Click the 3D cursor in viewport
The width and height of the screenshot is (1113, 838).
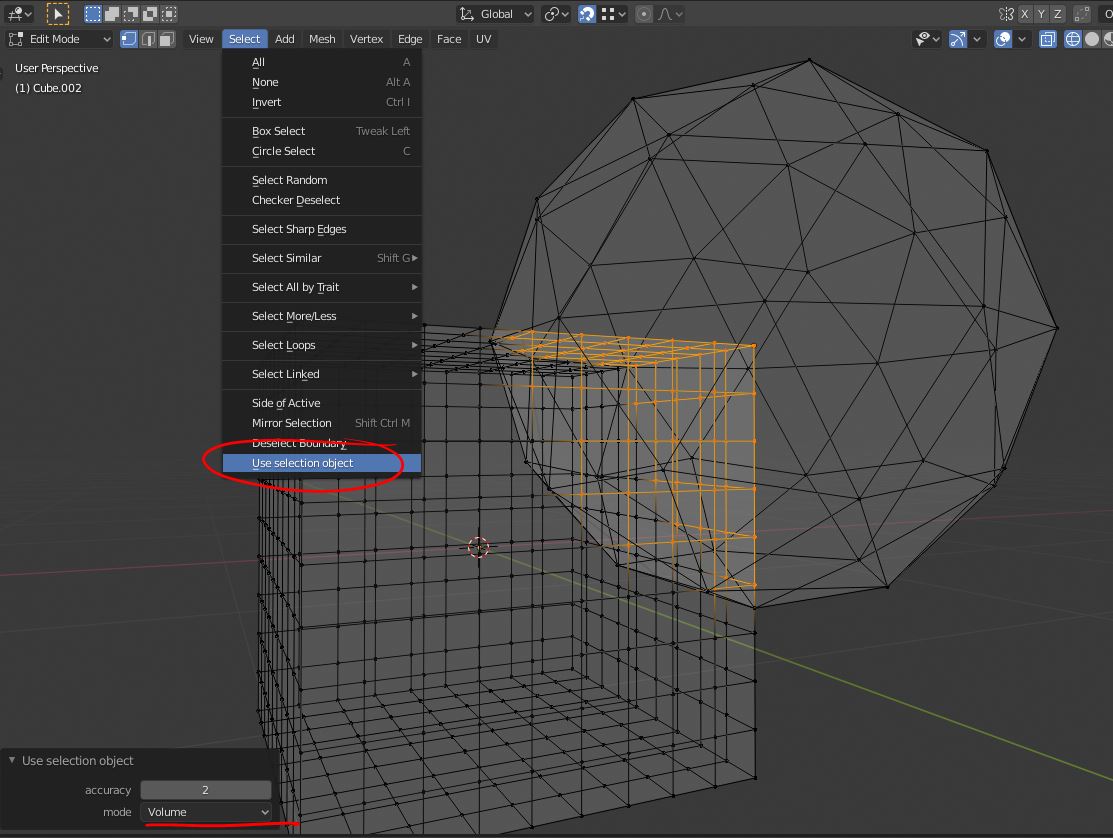point(478,547)
